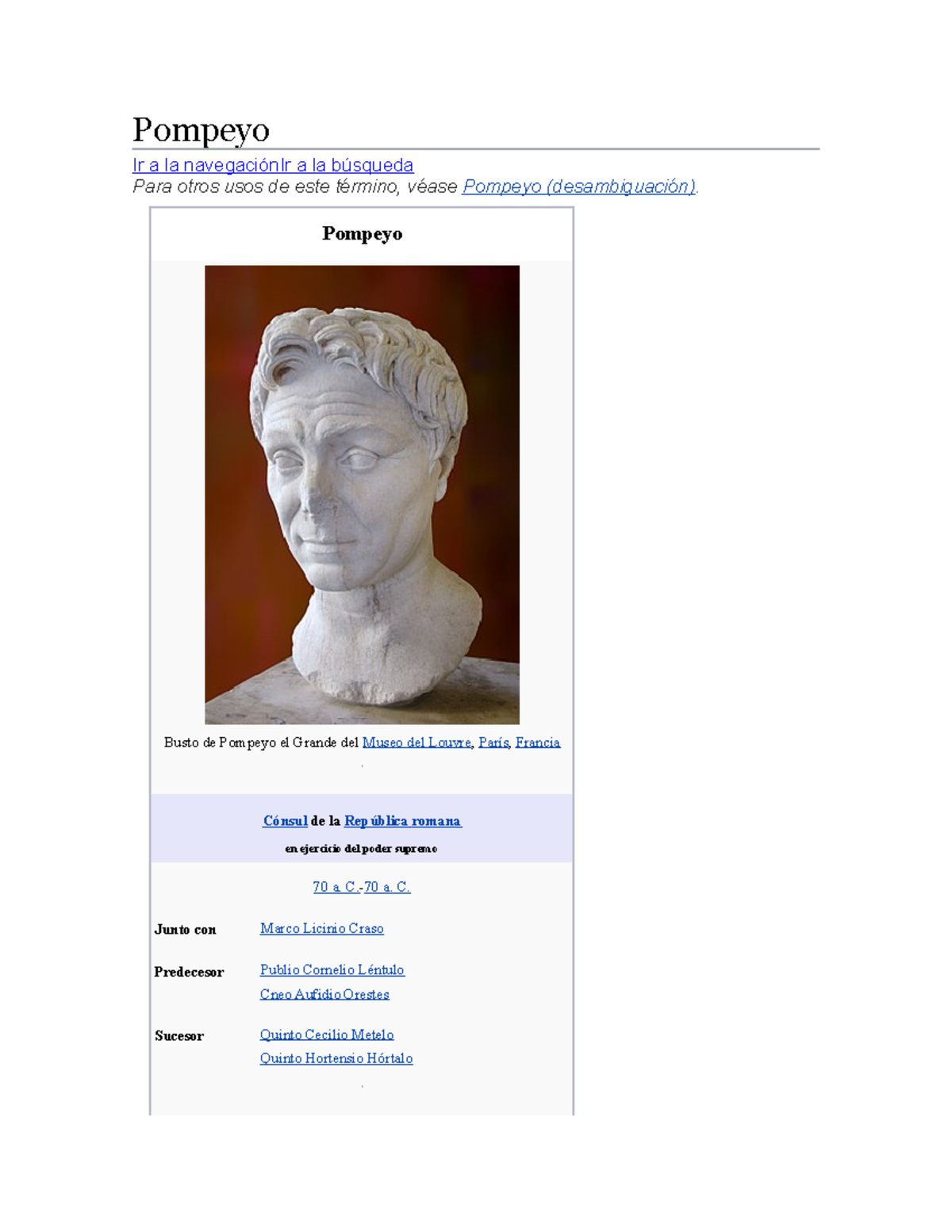Open the 'Marco Licinio Craso' link
Image resolution: width=952 pixels, height=1232 pixels.
[322, 928]
